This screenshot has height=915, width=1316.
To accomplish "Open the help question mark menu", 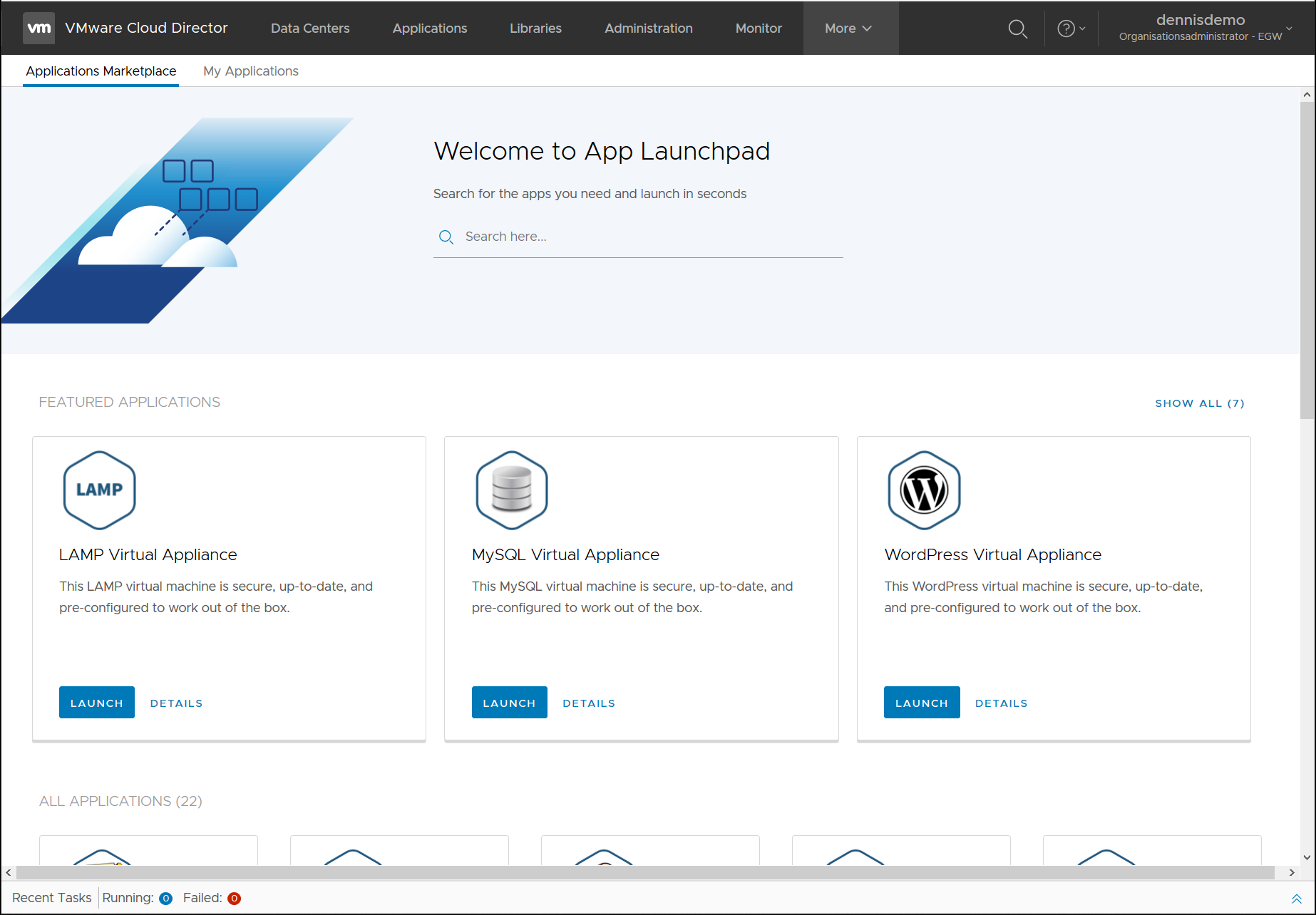I will pyautogui.click(x=1071, y=29).
